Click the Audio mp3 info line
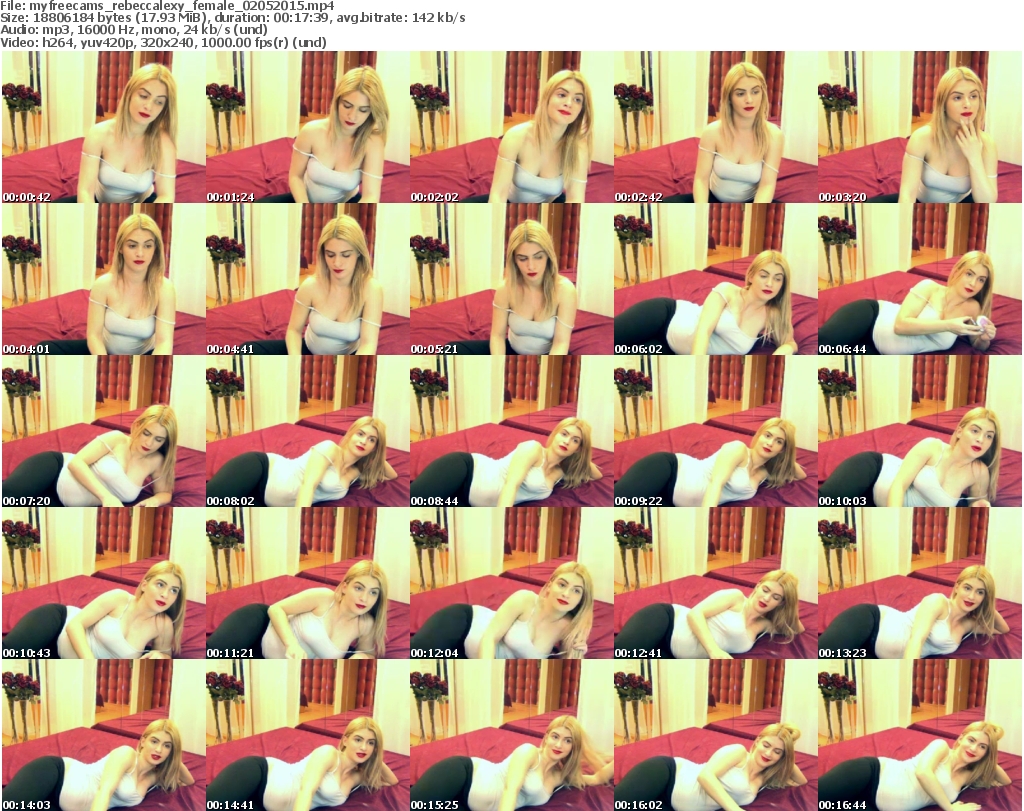The image size is (1024, 811). [x=134, y=30]
